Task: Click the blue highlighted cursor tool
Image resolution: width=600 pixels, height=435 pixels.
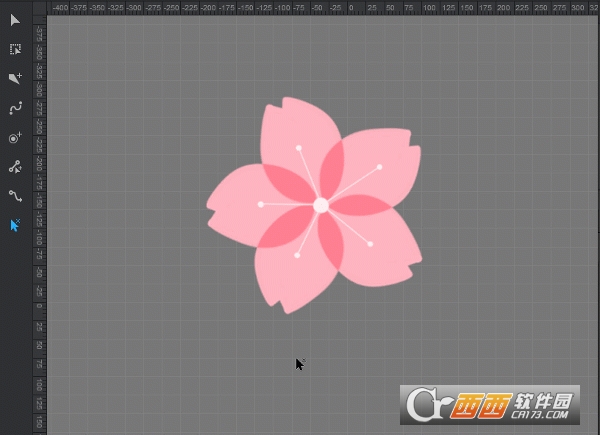Action: (x=15, y=225)
